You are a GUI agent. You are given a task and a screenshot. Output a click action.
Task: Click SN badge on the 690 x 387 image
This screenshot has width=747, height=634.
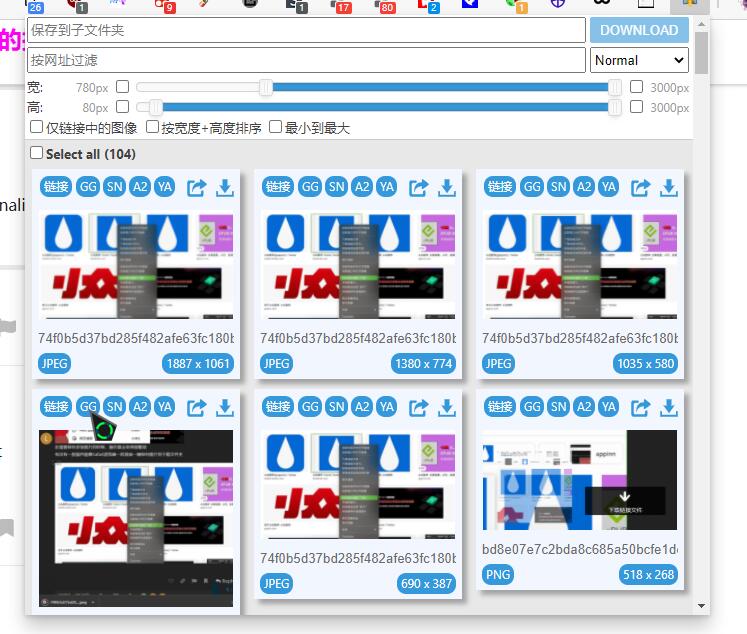336,407
